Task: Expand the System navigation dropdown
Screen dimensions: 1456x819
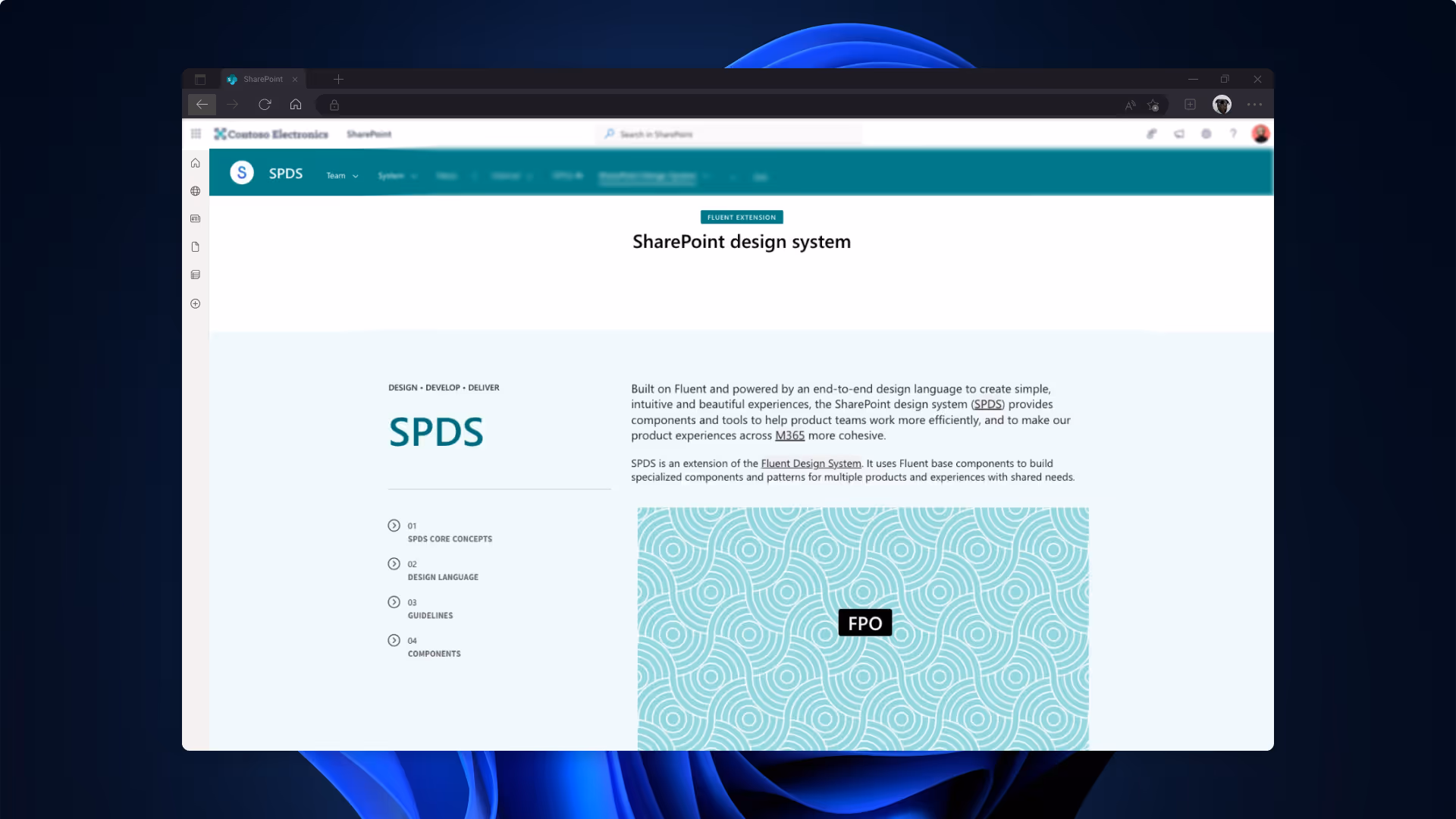Action: (x=397, y=176)
